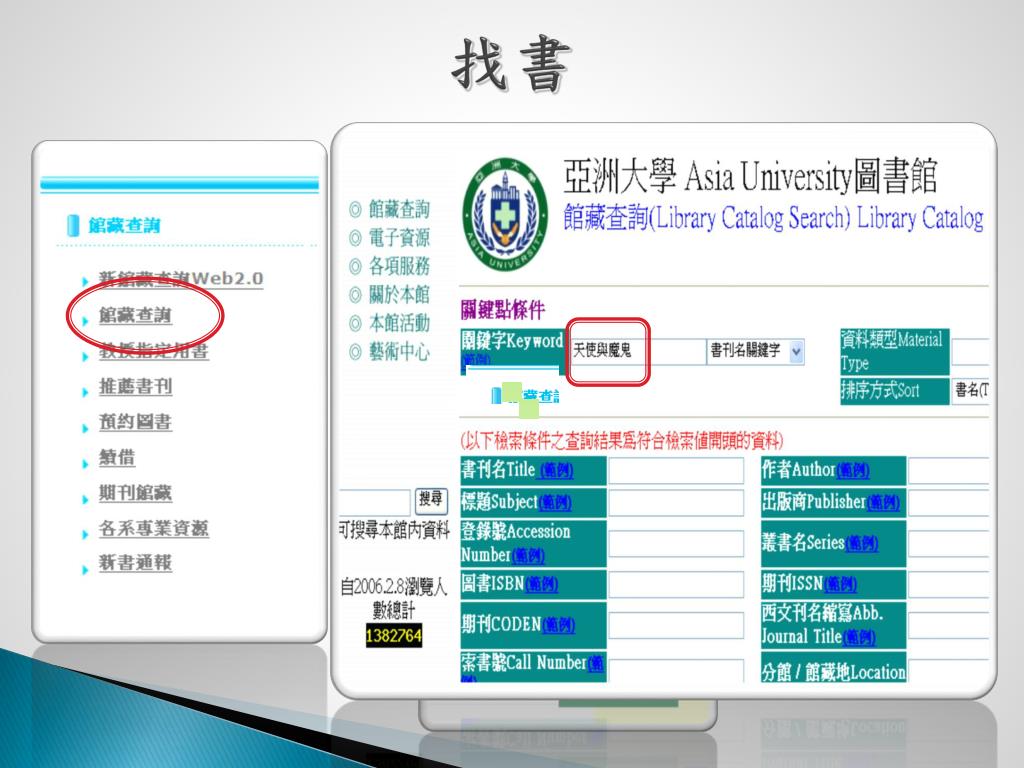Select 館藏查詢 in library navigation menu
The height and width of the screenshot is (768, 1024).
tap(399, 209)
